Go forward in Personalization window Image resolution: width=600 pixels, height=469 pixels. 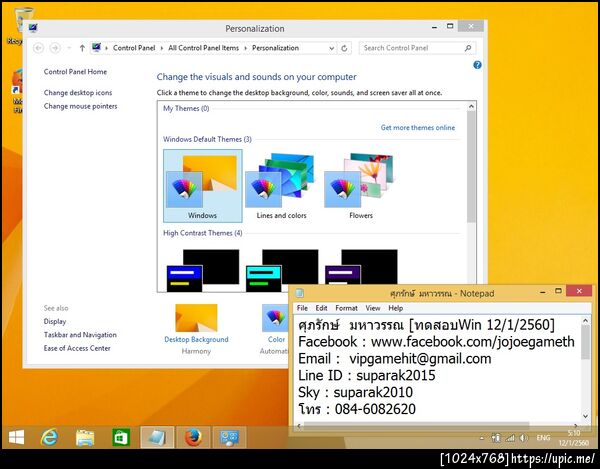[55, 48]
